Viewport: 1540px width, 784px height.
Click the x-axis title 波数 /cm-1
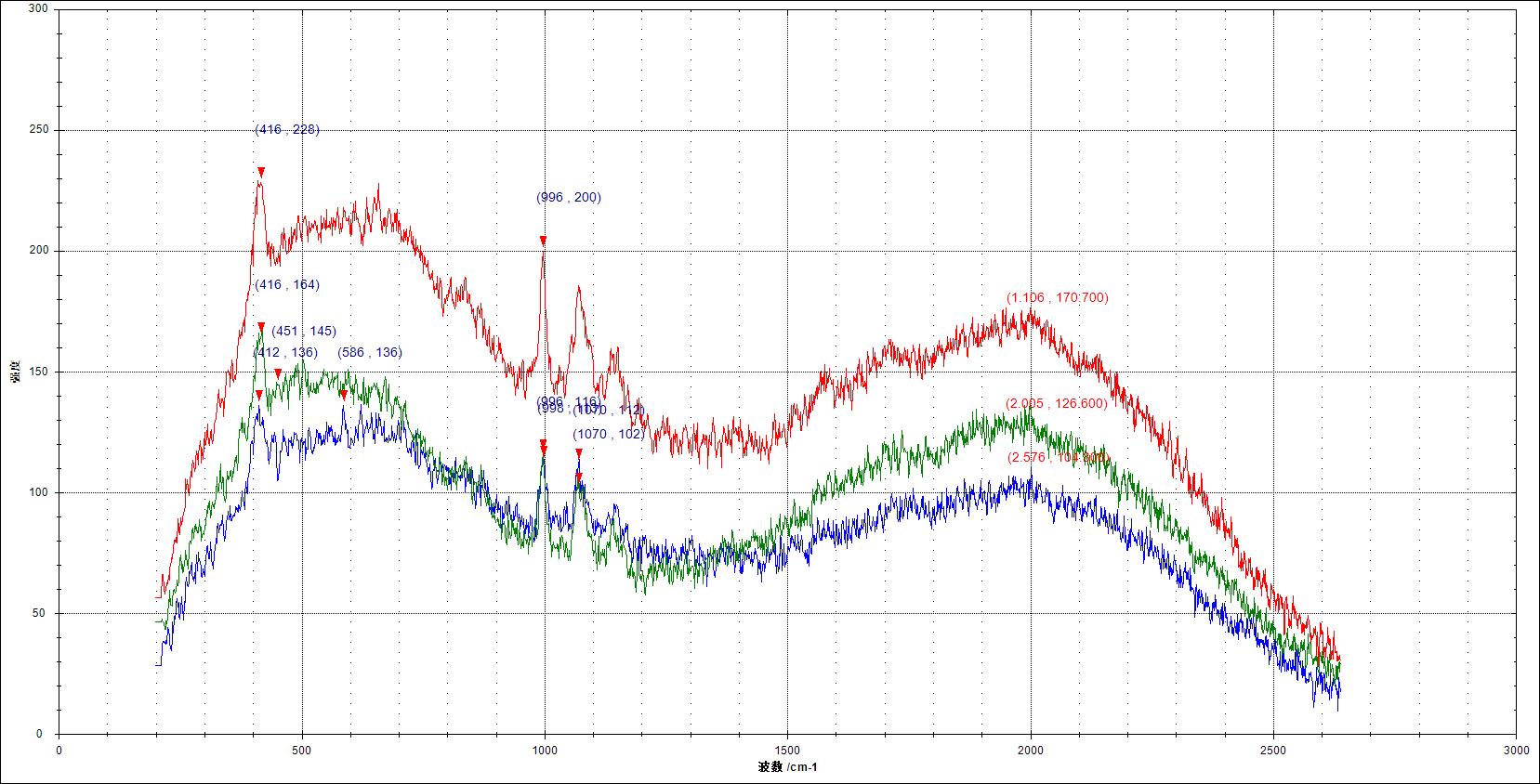[787, 767]
